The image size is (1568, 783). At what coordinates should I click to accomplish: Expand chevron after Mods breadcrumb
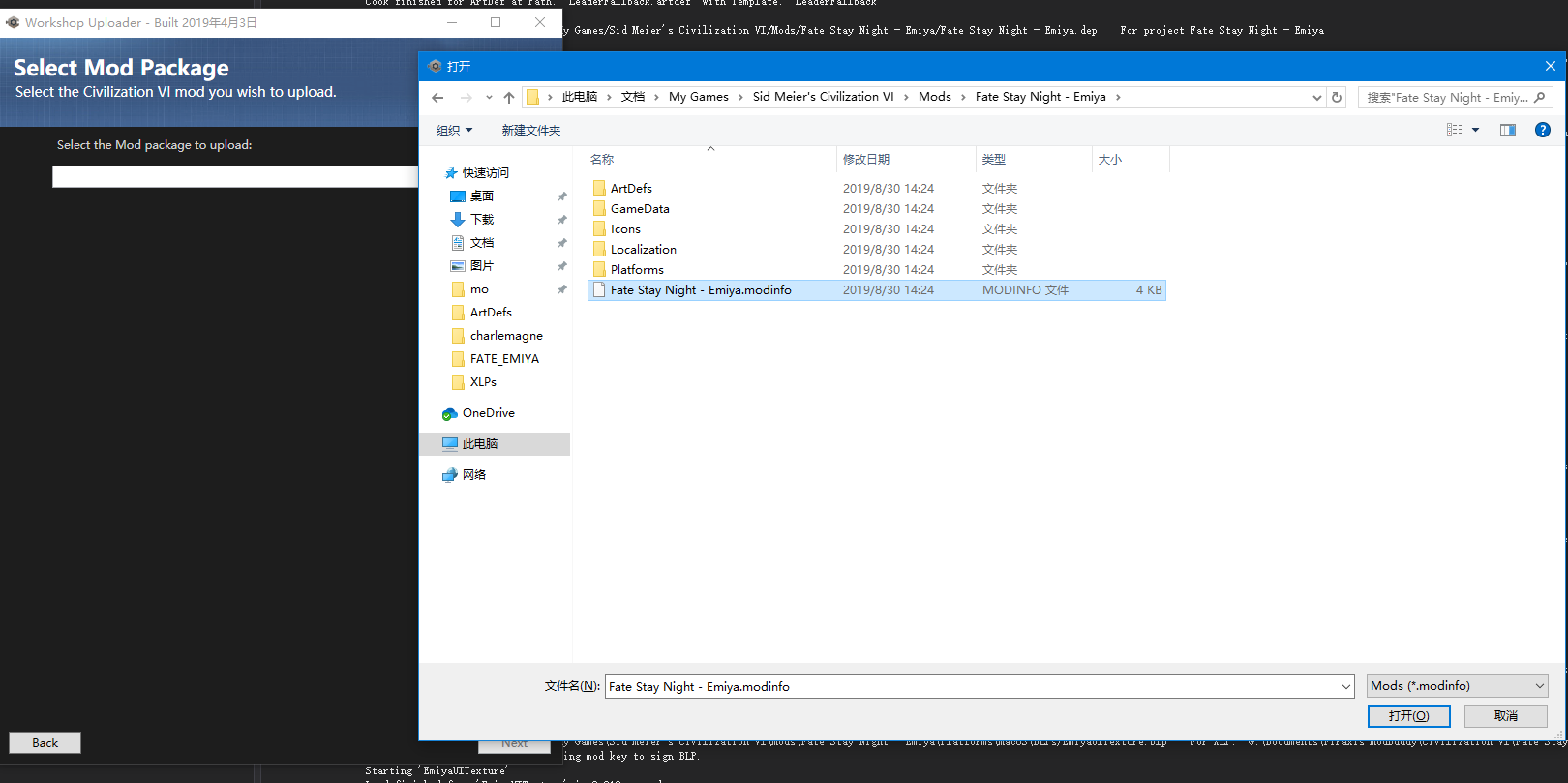pos(963,97)
